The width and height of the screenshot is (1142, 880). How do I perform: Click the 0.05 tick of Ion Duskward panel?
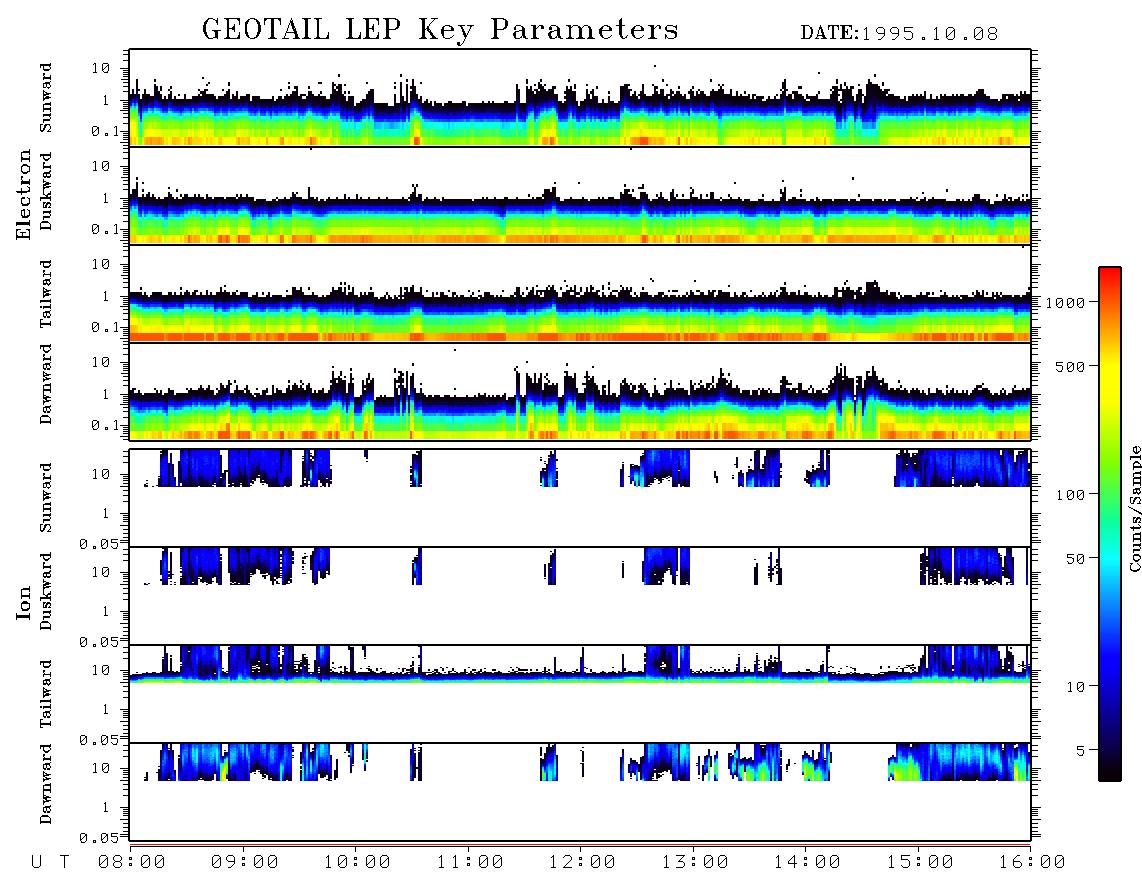99,642
